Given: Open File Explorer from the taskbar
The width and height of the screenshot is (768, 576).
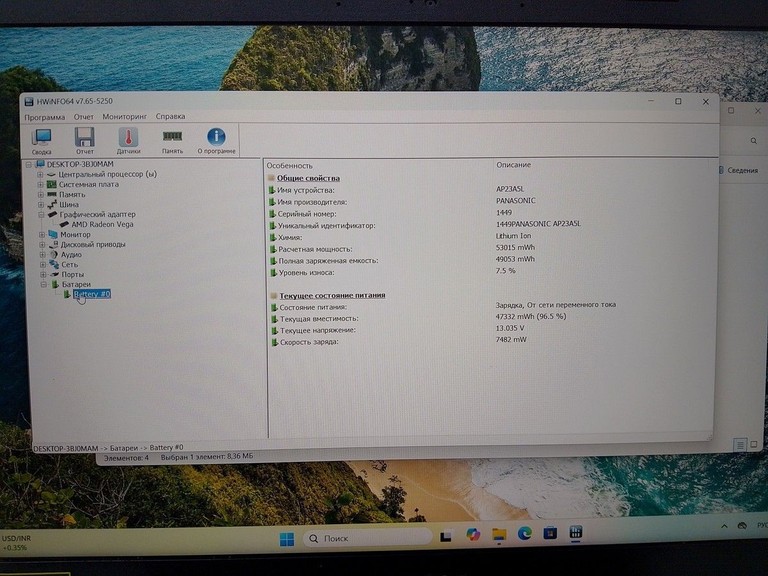Looking at the screenshot, I should [x=499, y=534].
